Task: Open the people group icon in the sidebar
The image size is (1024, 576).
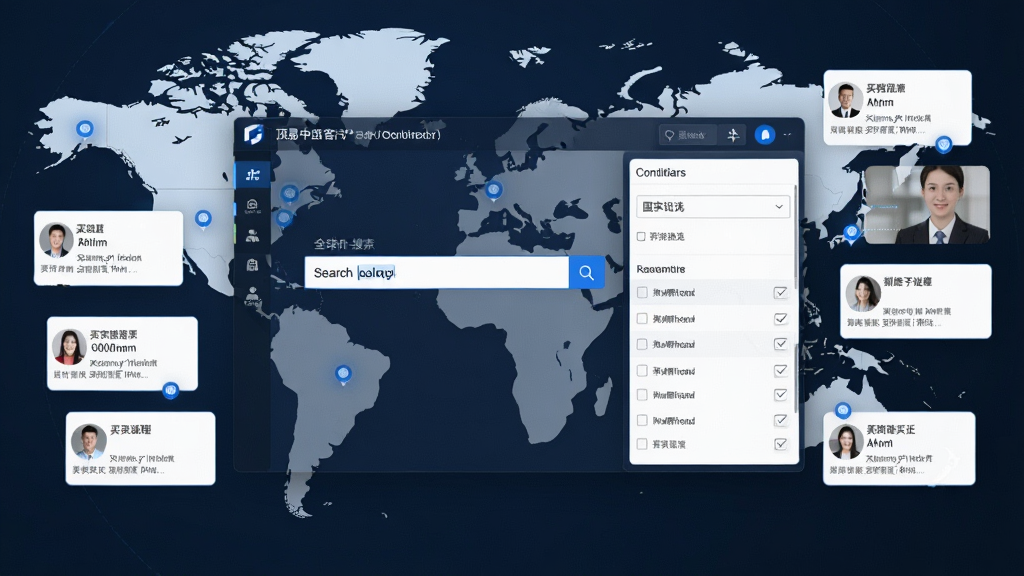Action: click(253, 236)
